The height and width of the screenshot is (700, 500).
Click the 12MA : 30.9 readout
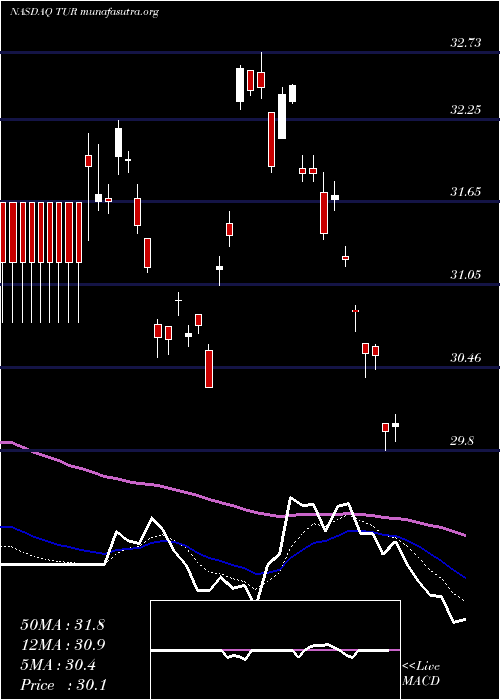62,645
